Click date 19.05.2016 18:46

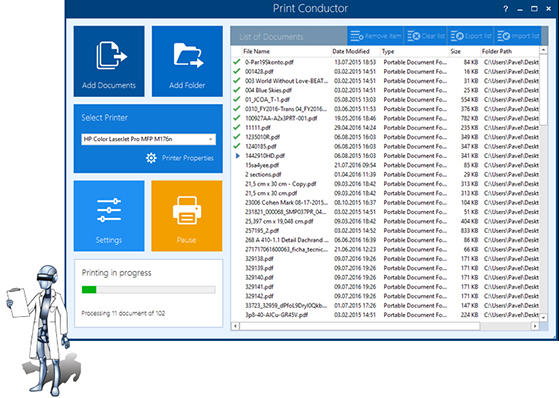coord(355,118)
